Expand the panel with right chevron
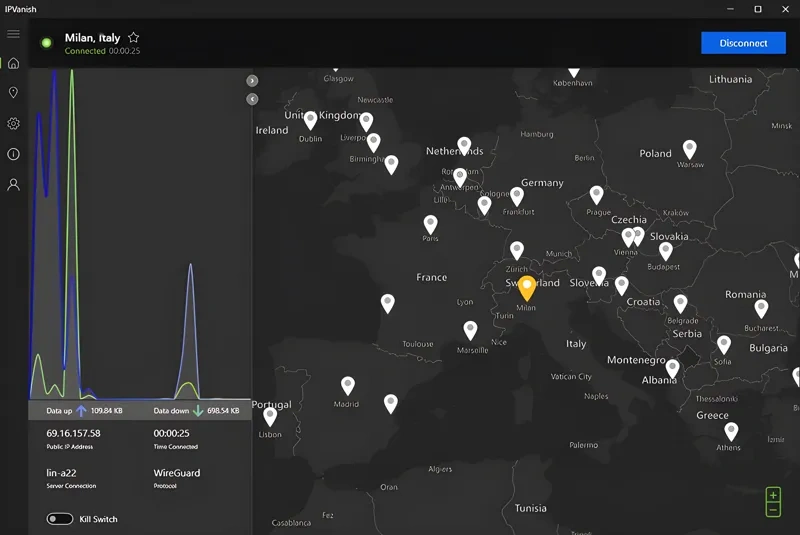 (252, 81)
